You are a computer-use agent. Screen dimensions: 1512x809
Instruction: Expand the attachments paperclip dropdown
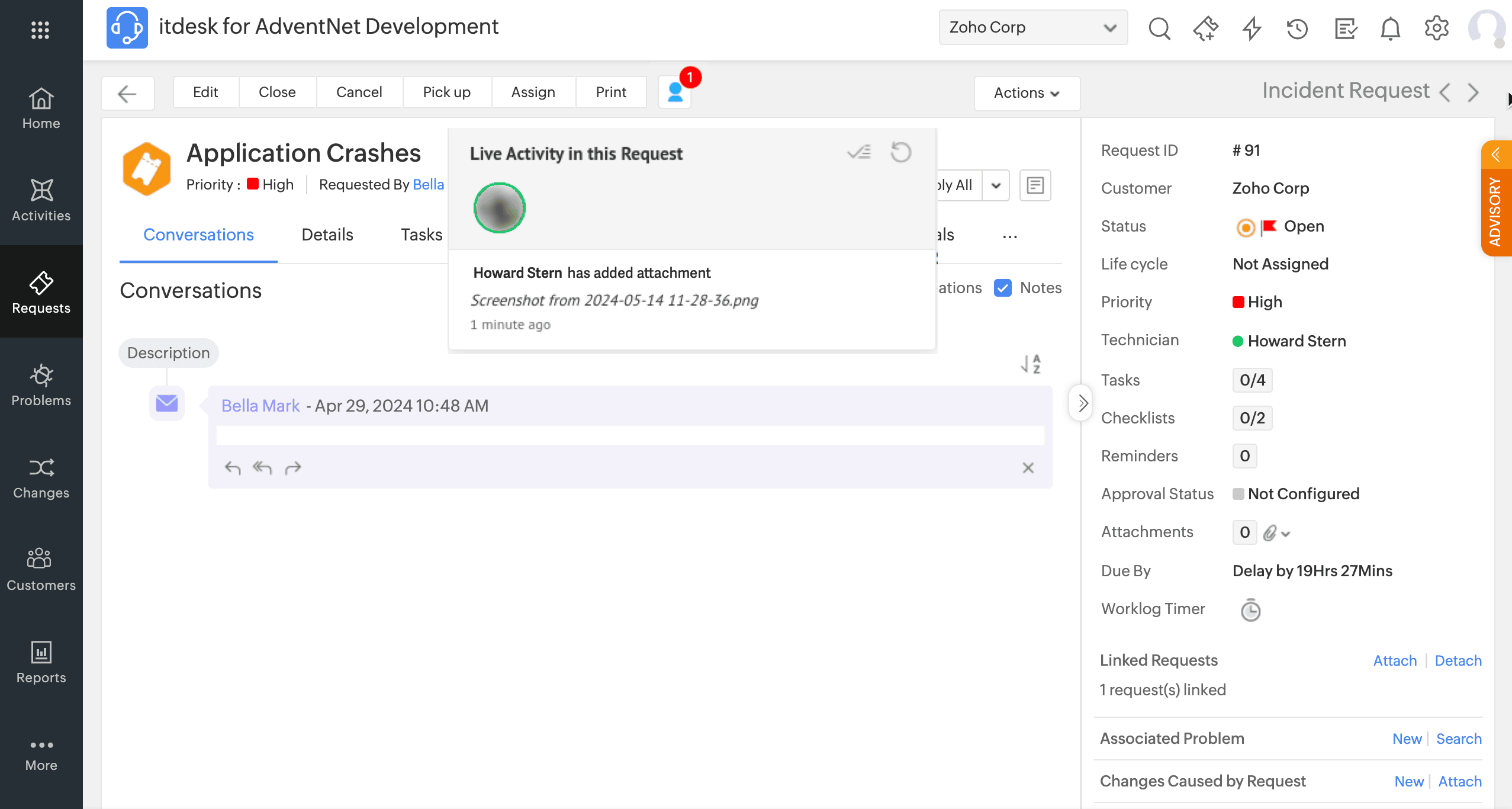pyautogui.click(x=1276, y=533)
